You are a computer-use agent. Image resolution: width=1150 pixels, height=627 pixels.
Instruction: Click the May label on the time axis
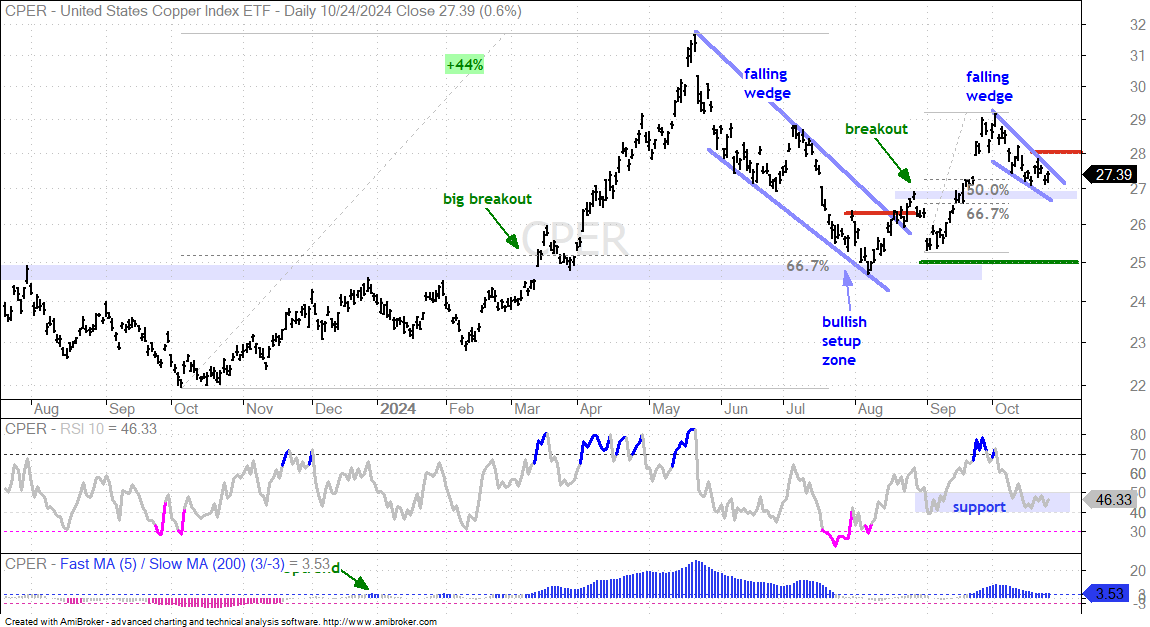pyautogui.click(x=666, y=409)
